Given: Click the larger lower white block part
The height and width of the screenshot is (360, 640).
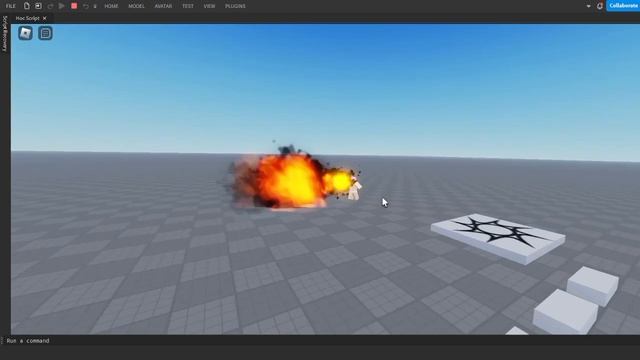Looking at the screenshot, I should [x=566, y=312].
